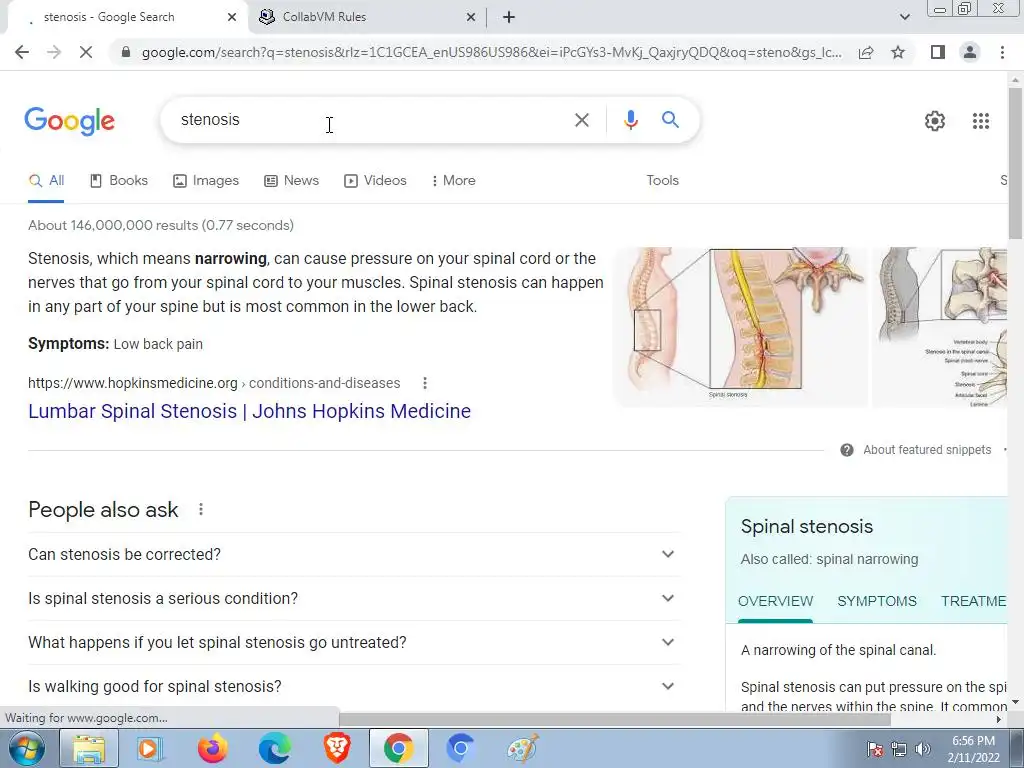This screenshot has width=1024, height=768.
Task: Open Microsoft Edge from the taskbar
Action: [274, 749]
